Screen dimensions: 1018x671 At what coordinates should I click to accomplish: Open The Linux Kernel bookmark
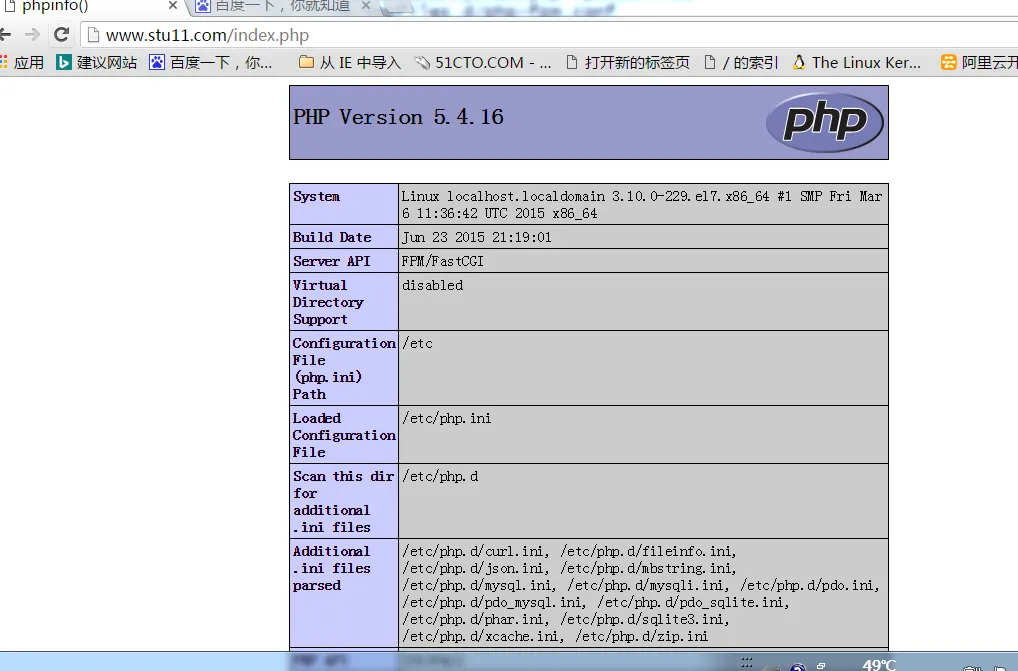click(x=857, y=62)
